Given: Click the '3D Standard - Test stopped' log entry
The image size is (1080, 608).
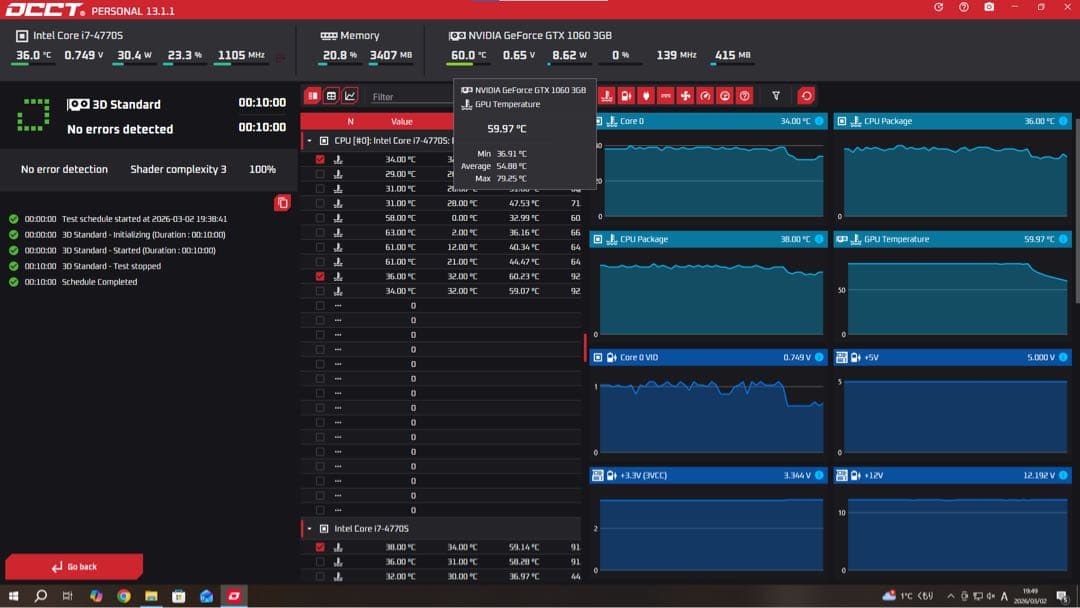Looking at the screenshot, I should [111, 266].
